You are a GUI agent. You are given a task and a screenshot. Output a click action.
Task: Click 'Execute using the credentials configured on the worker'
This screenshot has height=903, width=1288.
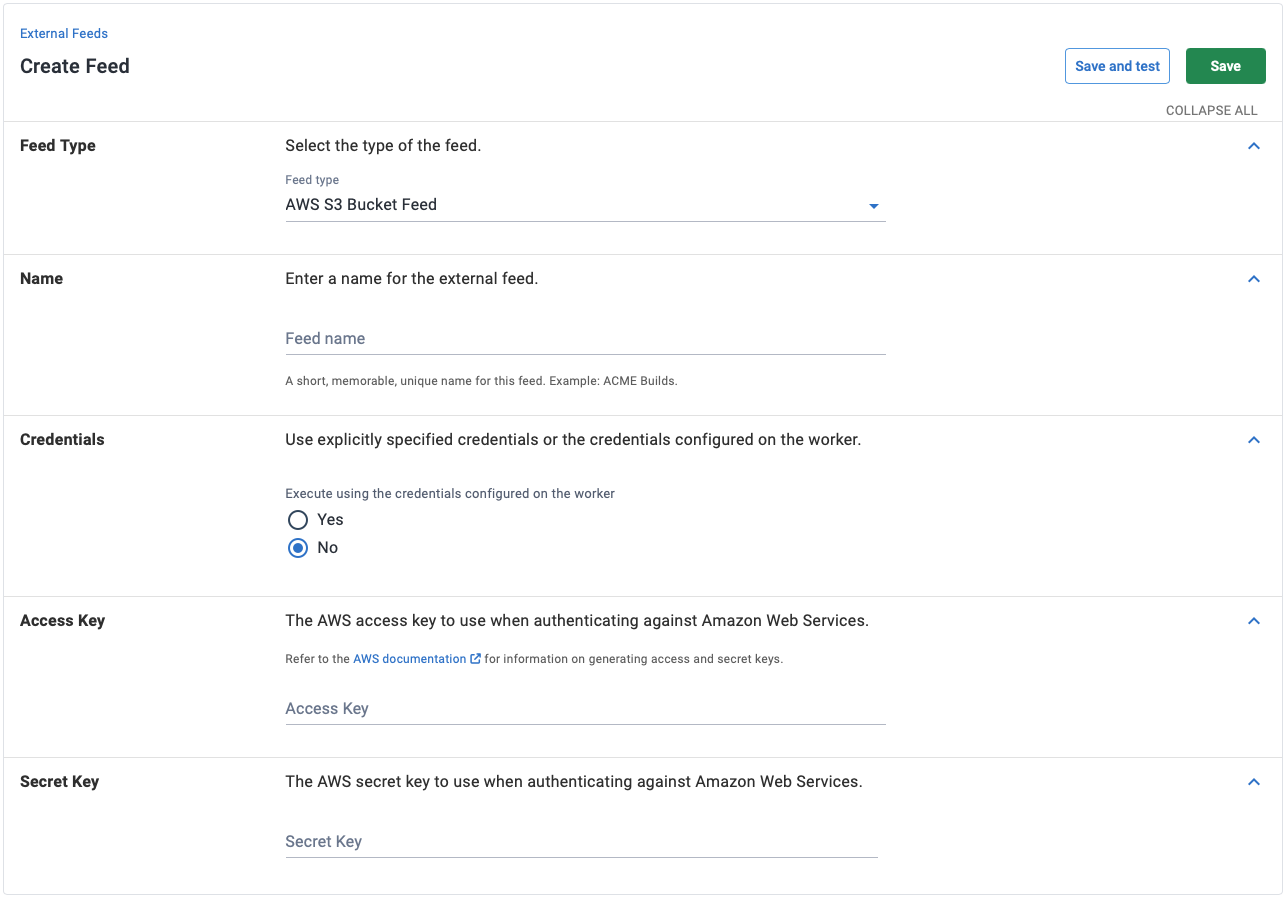click(450, 493)
